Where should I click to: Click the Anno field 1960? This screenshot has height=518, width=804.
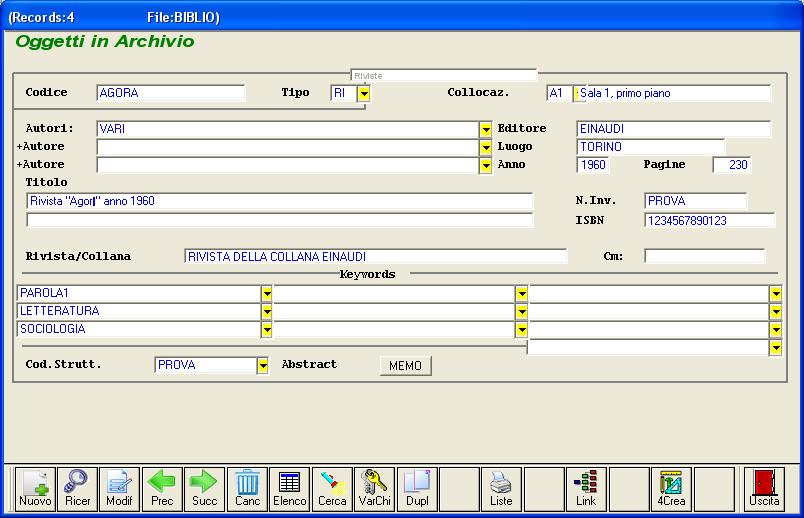(x=593, y=165)
